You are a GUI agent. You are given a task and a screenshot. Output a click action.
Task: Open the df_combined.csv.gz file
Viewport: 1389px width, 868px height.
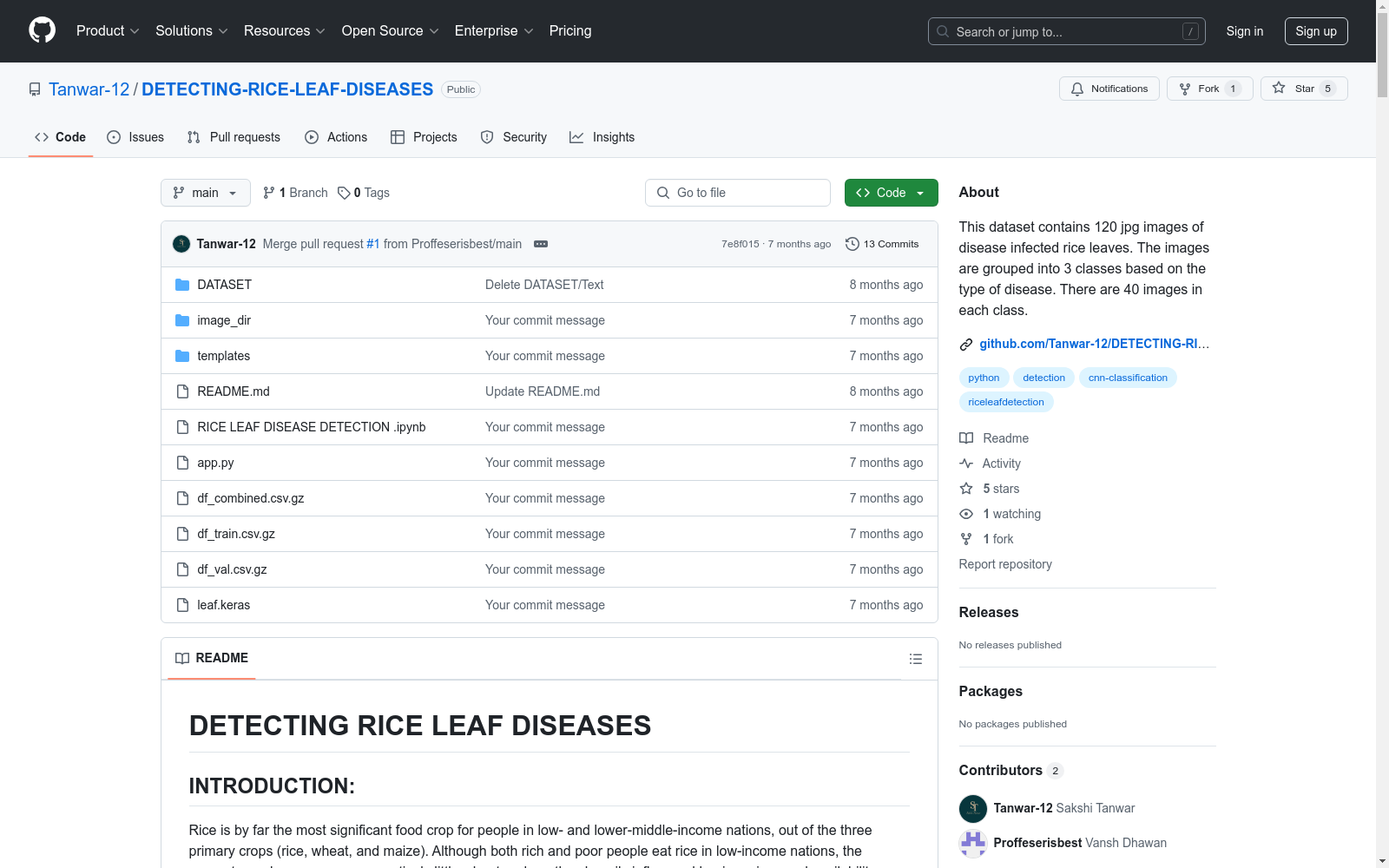pyautogui.click(x=251, y=498)
